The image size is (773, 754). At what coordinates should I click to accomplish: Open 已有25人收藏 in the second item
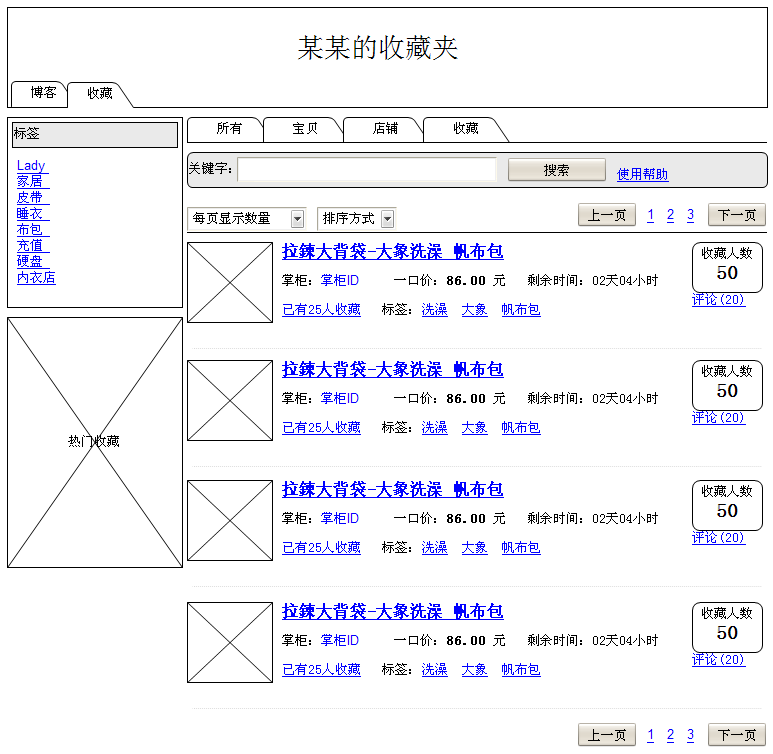click(321, 428)
